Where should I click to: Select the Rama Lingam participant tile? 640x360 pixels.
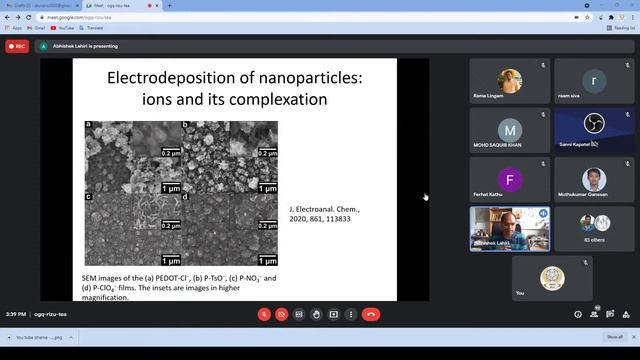(509, 81)
